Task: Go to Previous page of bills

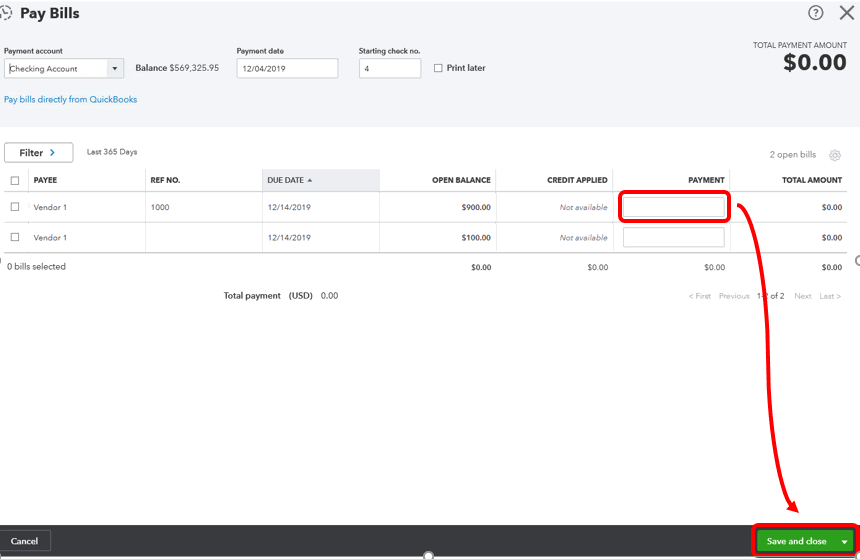Action: pyautogui.click(x=734, y=296)
